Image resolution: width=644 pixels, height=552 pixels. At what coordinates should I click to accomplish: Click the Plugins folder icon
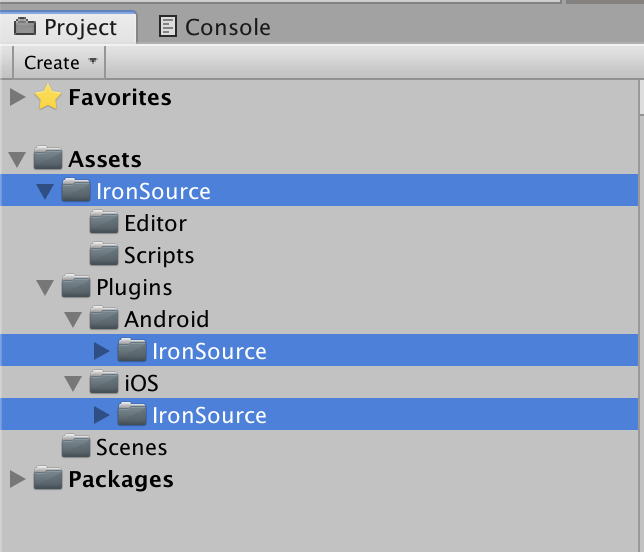click(76, 286)
